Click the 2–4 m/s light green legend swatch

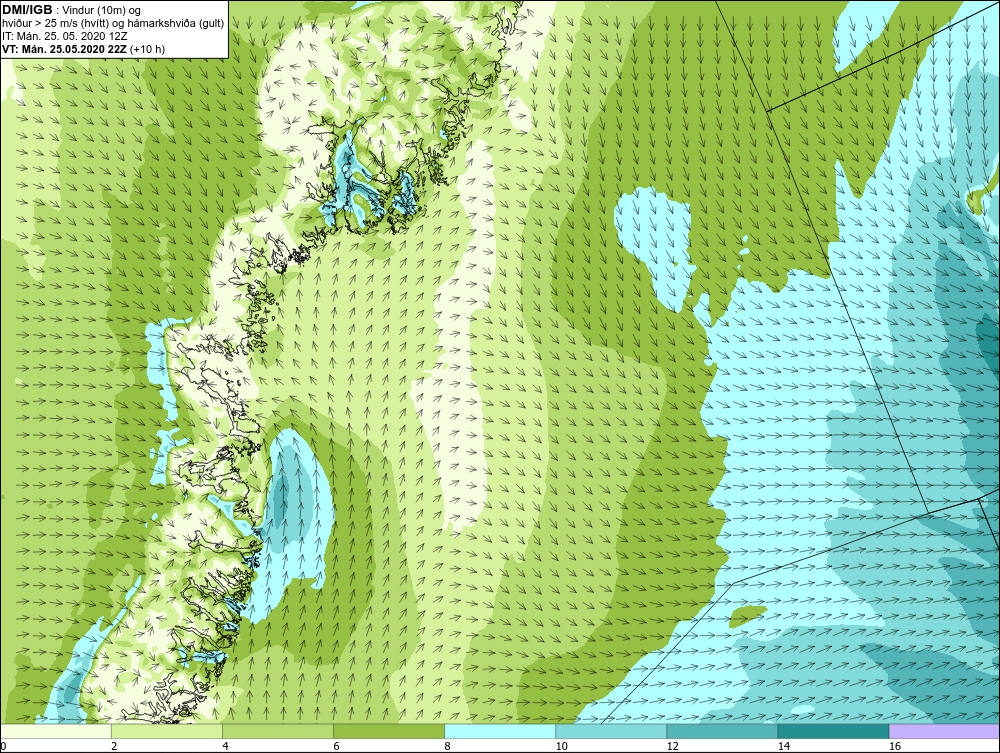point(167,731)
